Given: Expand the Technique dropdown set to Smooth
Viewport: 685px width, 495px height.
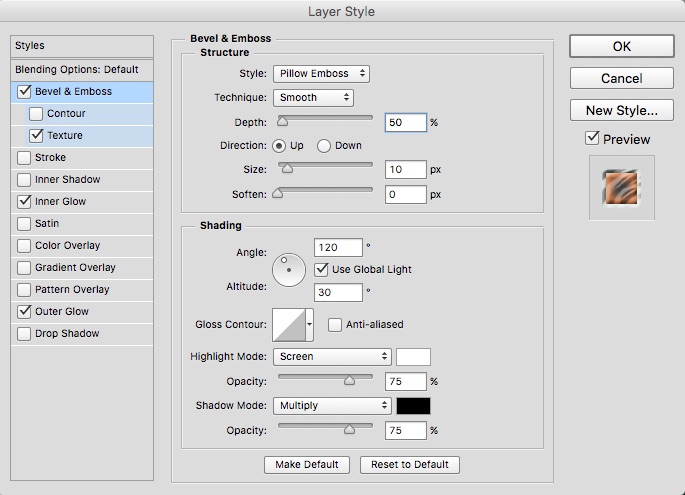Looking at the screenshot, I should 312,98.
